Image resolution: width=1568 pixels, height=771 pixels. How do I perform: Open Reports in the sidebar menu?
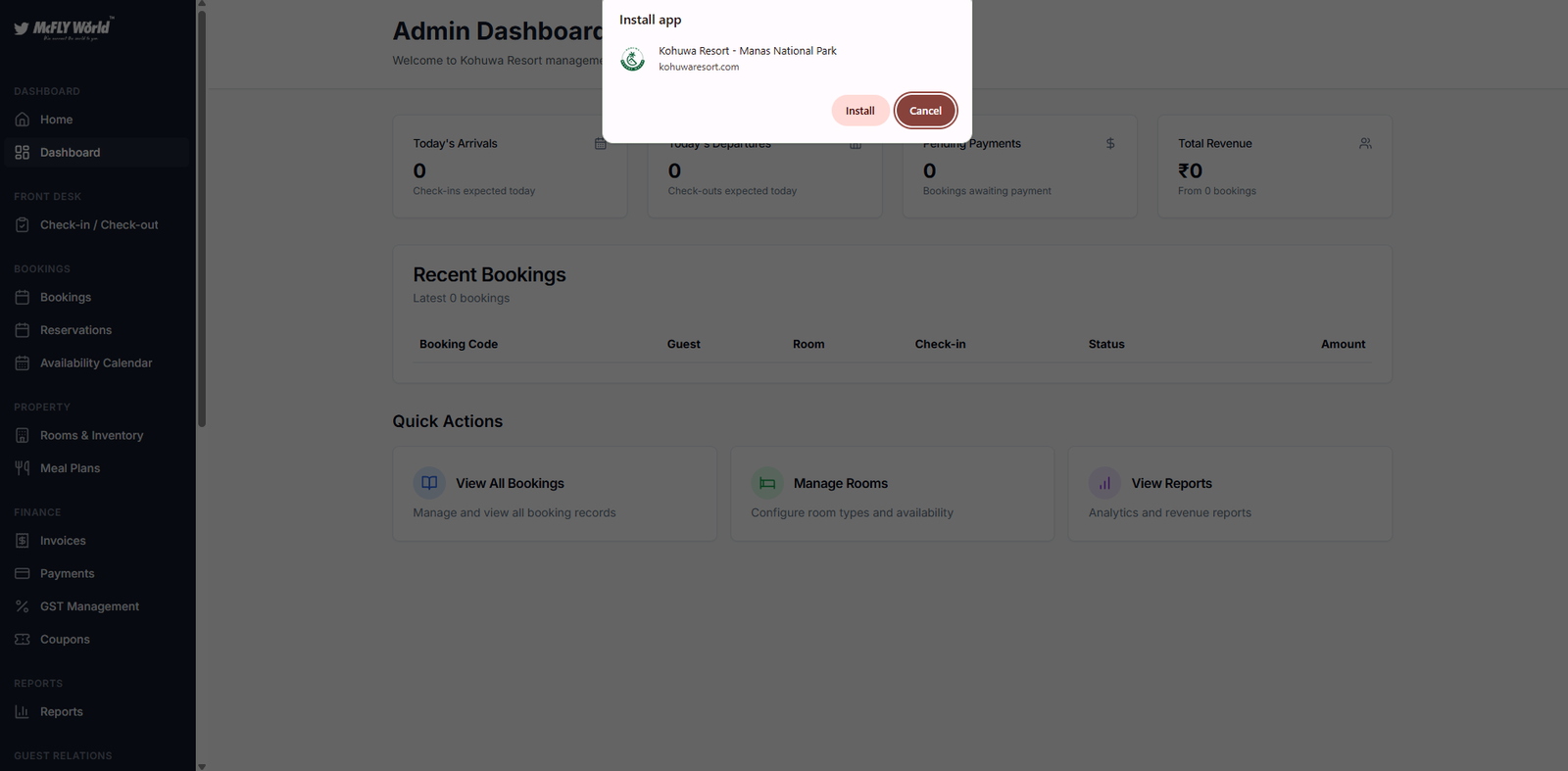click(x=96, y=712)
